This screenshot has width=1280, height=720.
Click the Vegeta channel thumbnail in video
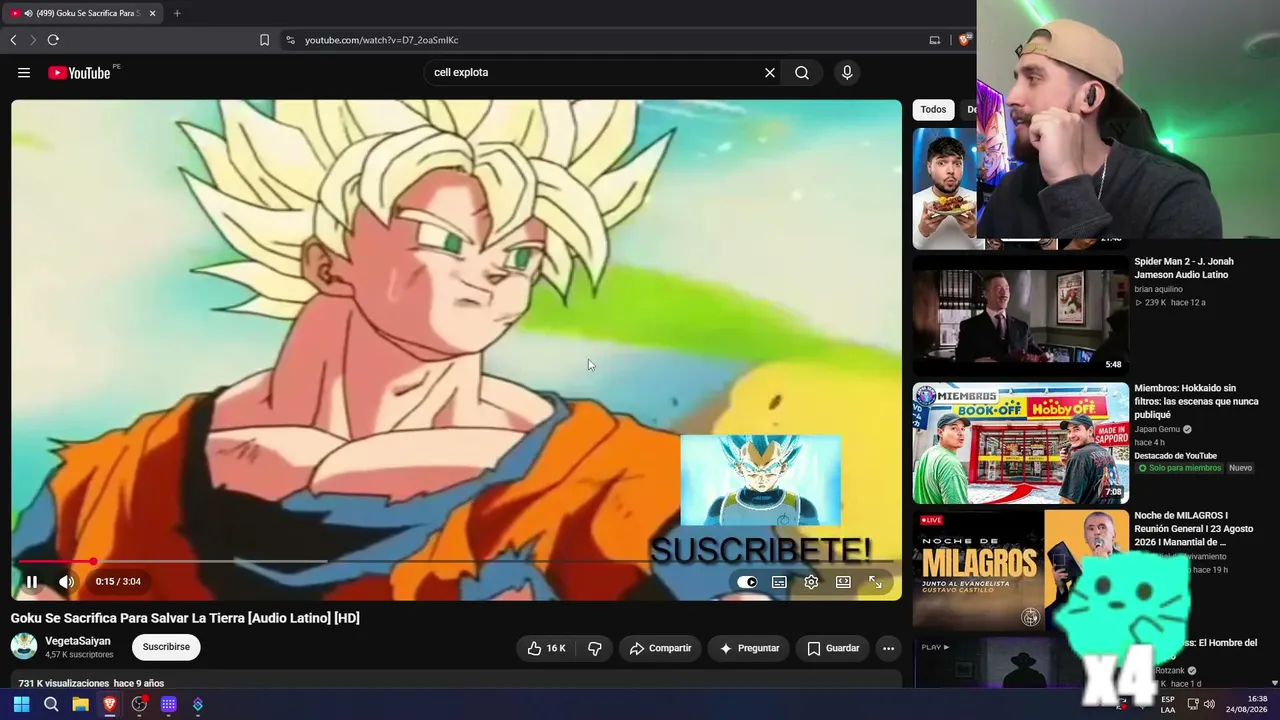coord(760,480)
